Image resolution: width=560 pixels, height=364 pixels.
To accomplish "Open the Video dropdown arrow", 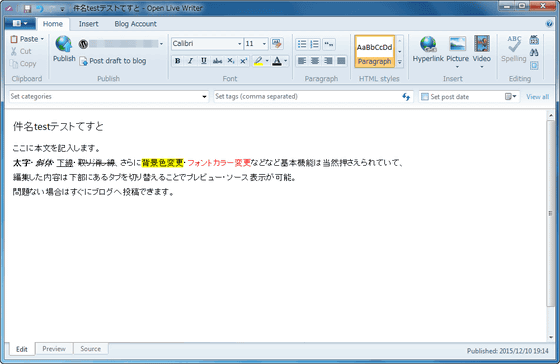I will [x=481, y=67].
